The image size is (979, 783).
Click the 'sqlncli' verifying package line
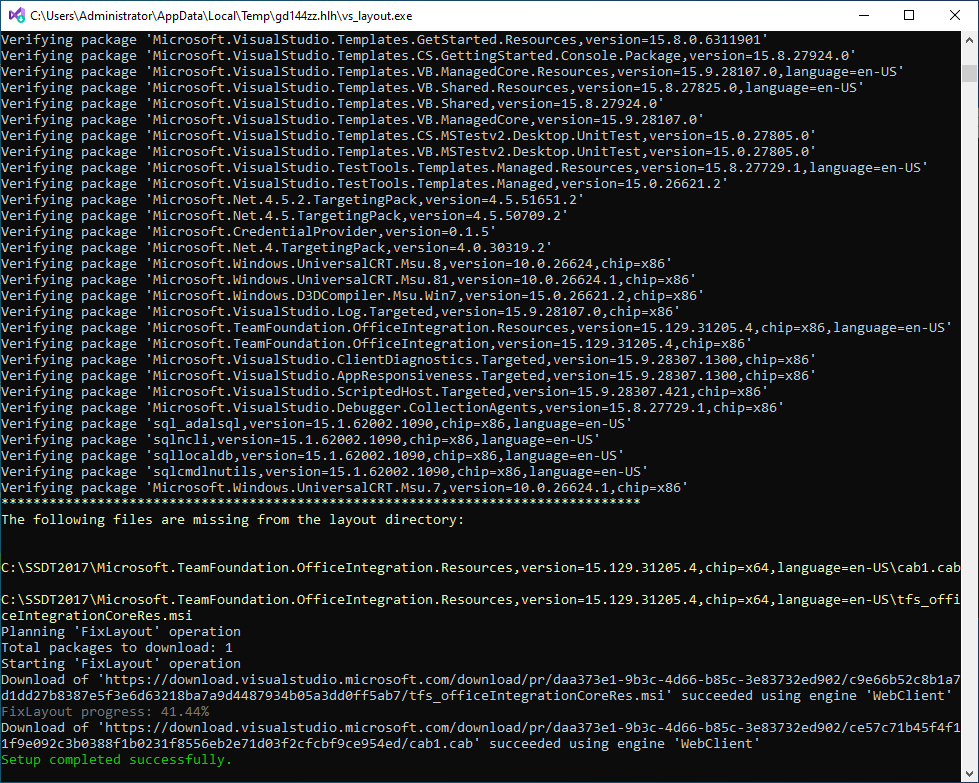point(300,440)
